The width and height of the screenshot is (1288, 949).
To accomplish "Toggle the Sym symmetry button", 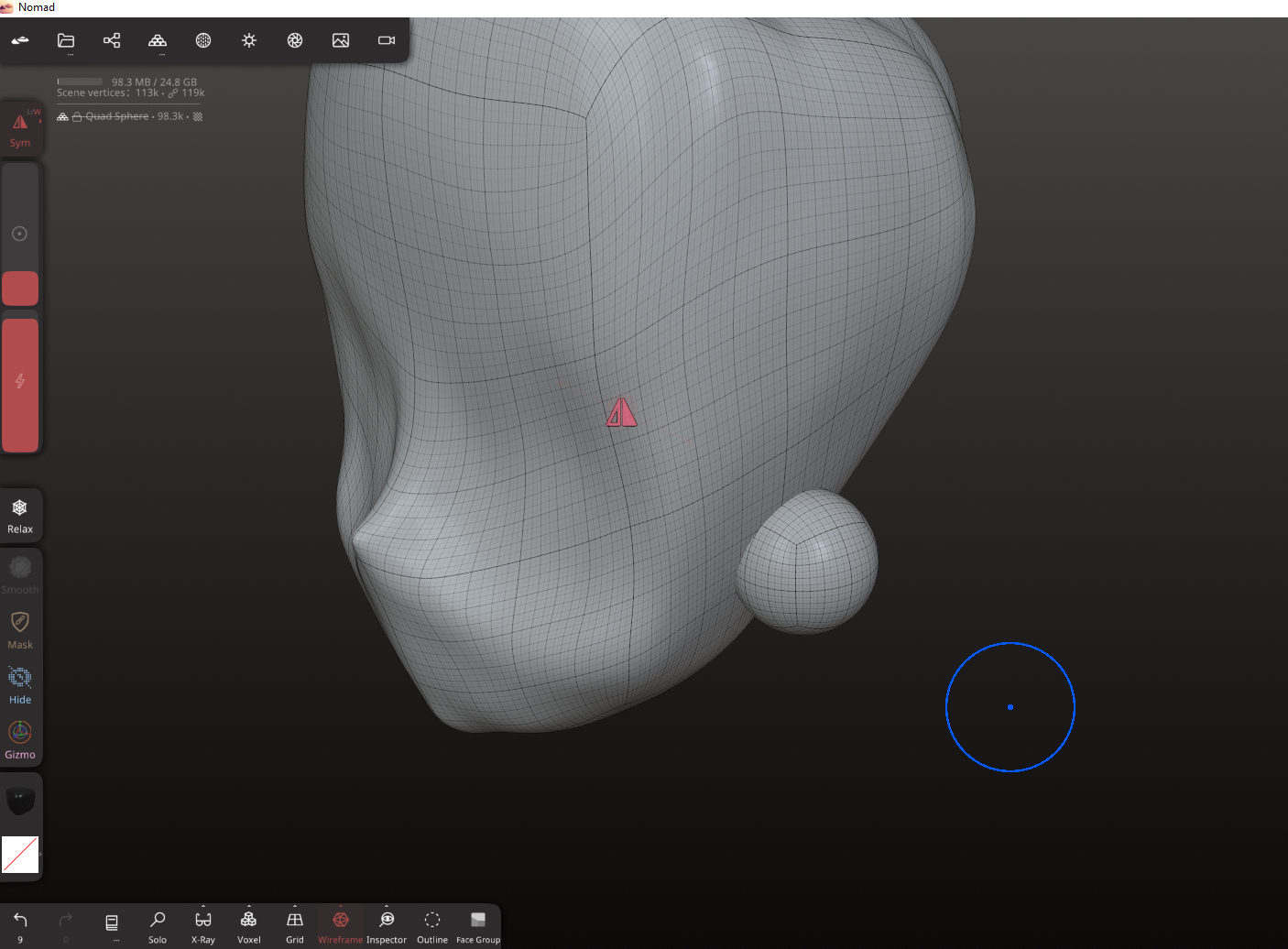I will (x=20, y=129).
